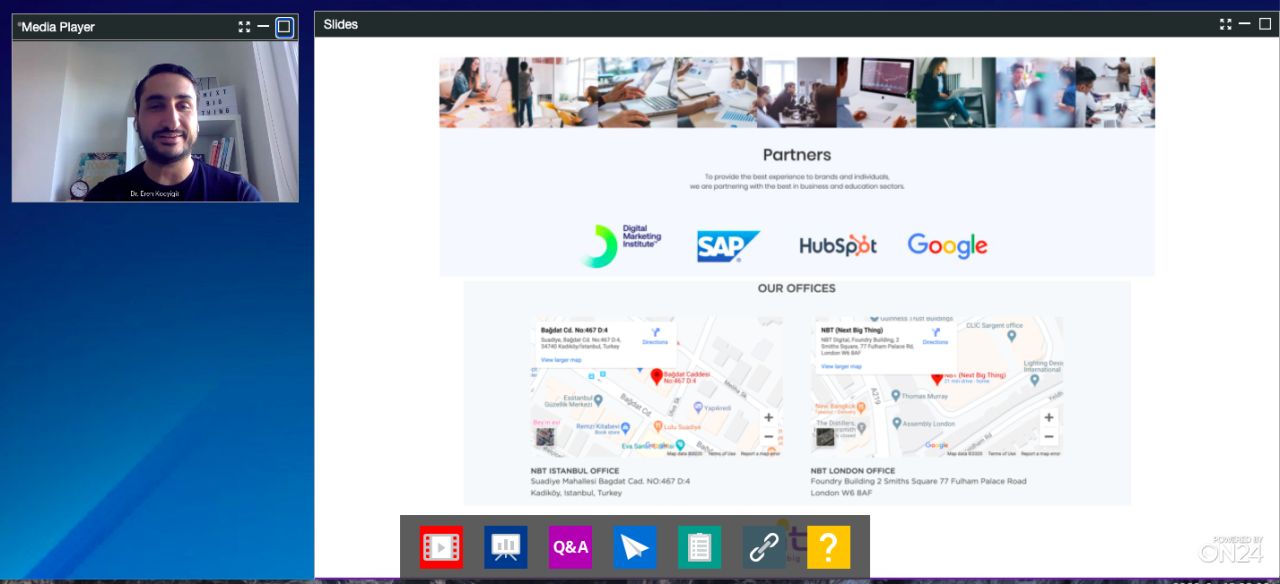The width and height of the screenshot is (1280, 584).
Task: Open the chain link widget in the dock
Action: (x=764, y=547)
